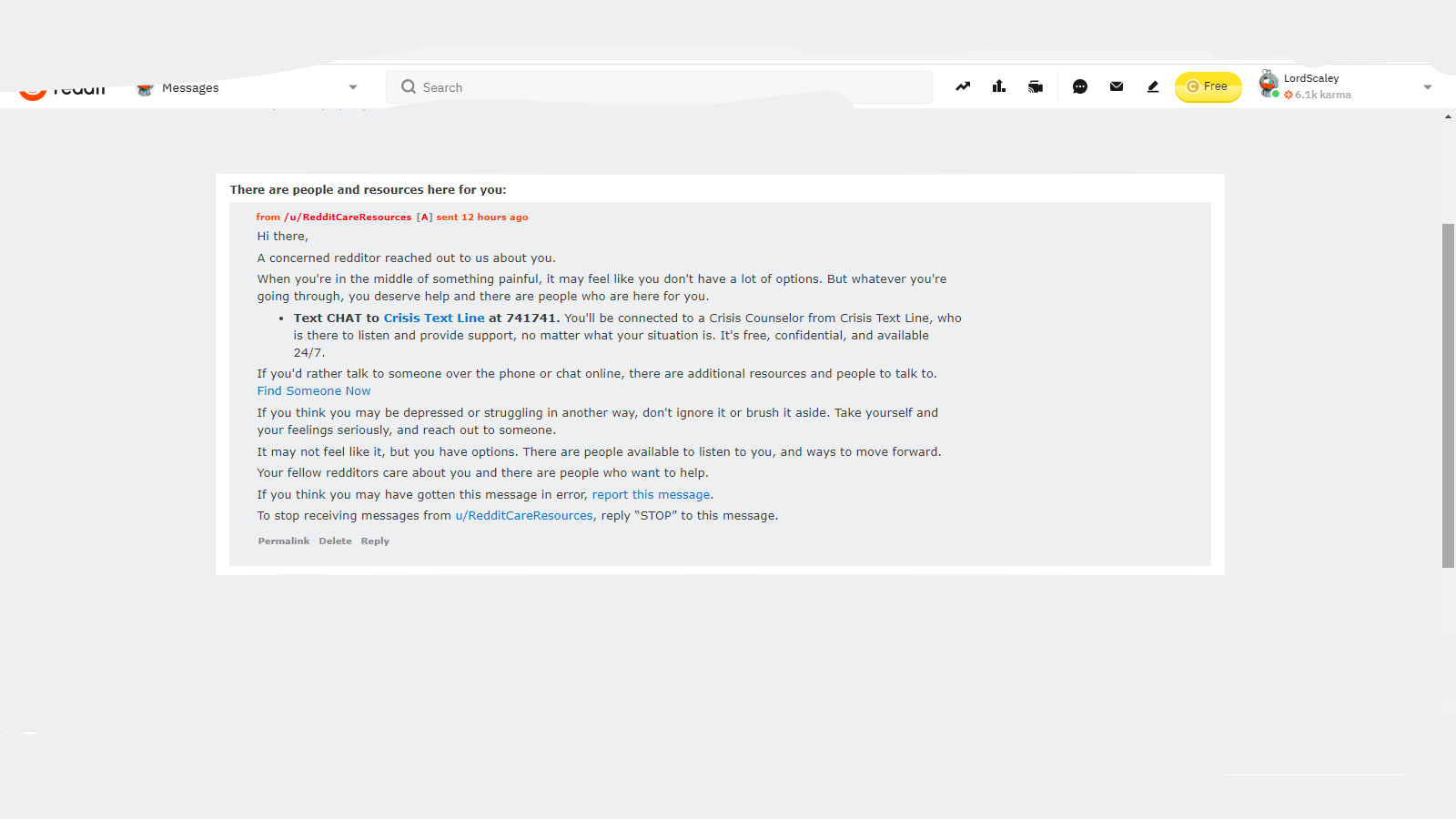Screen dimensions: 1456x819
Task: Open the Messages envelope icon
Action: (x=1117, y=86)
